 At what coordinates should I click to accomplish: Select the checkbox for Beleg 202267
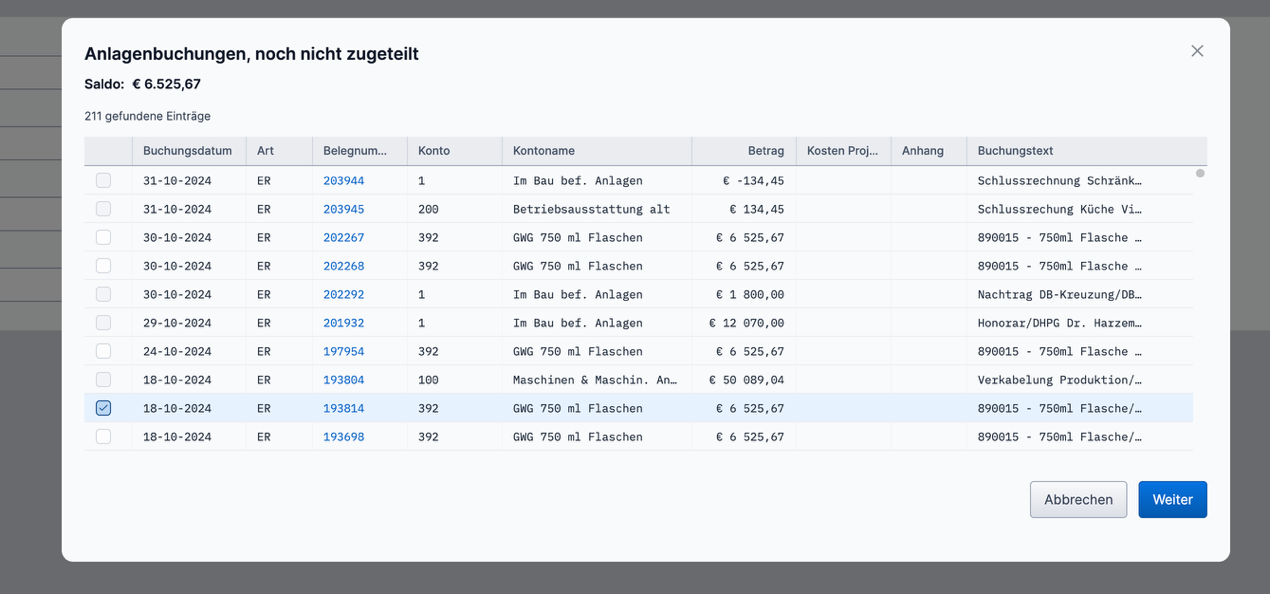point(104,238)
